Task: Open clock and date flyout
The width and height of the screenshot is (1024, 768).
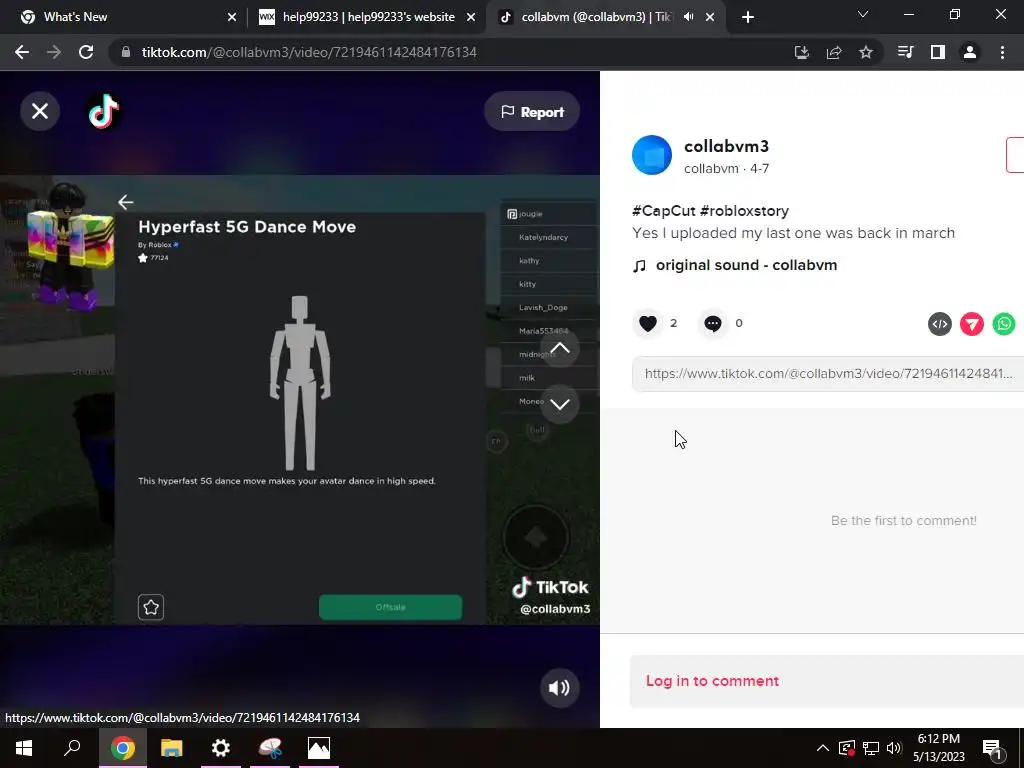Action: (x=938, y=748)
